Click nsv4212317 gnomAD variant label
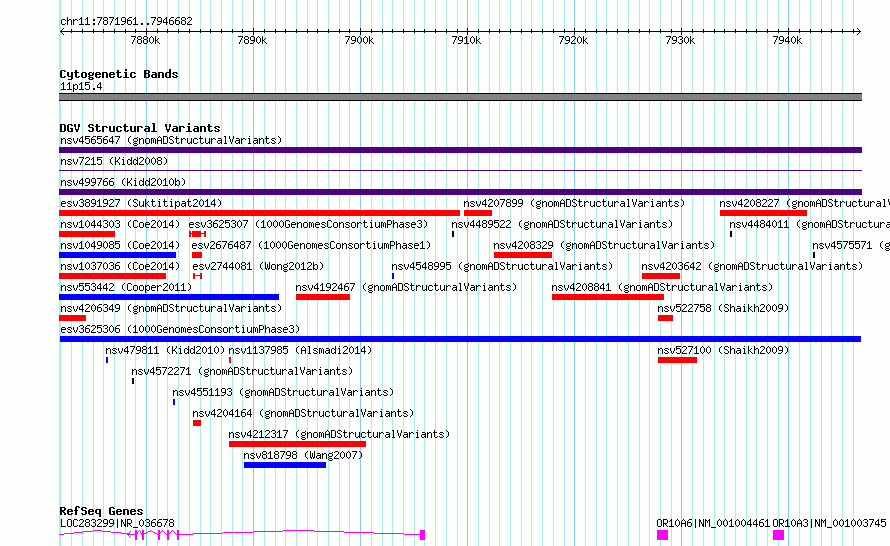 pyautogui.click(x=339, y=434)
